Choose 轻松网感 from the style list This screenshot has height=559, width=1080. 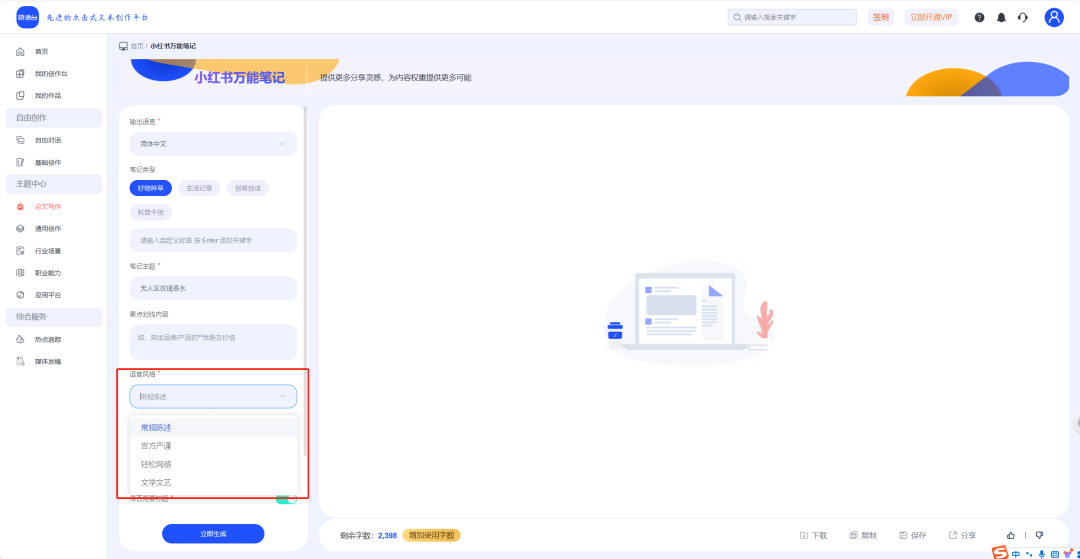pyautogui.click(x=214, y=464)
